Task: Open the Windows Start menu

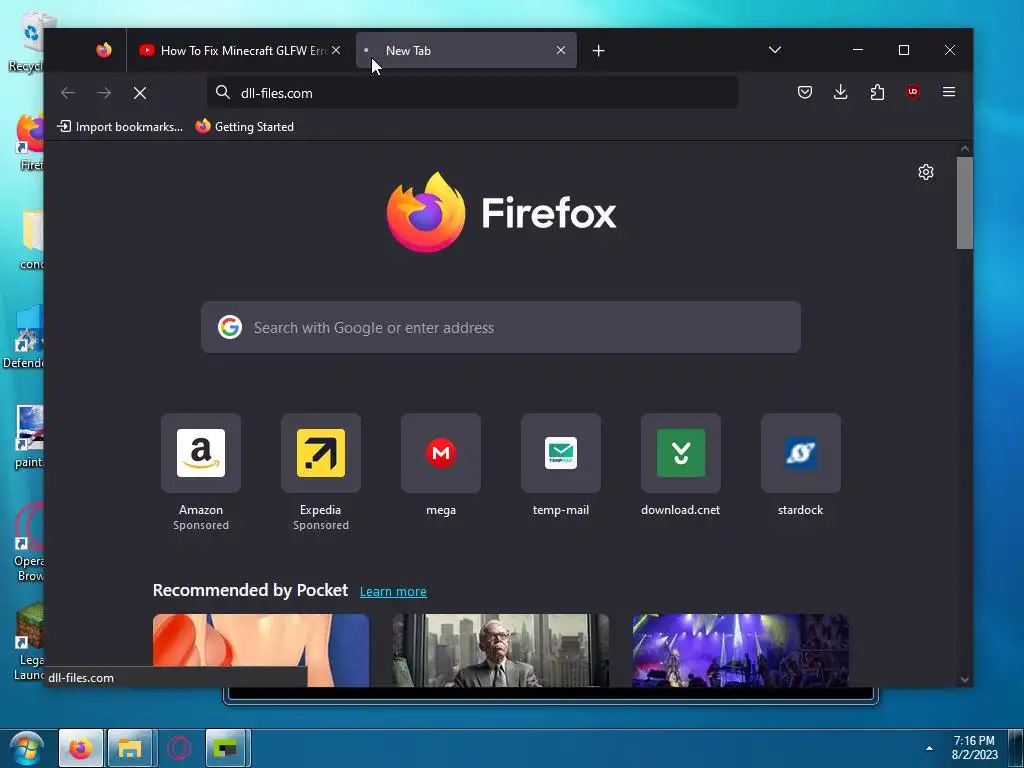Action: click(x=27, y=748)
